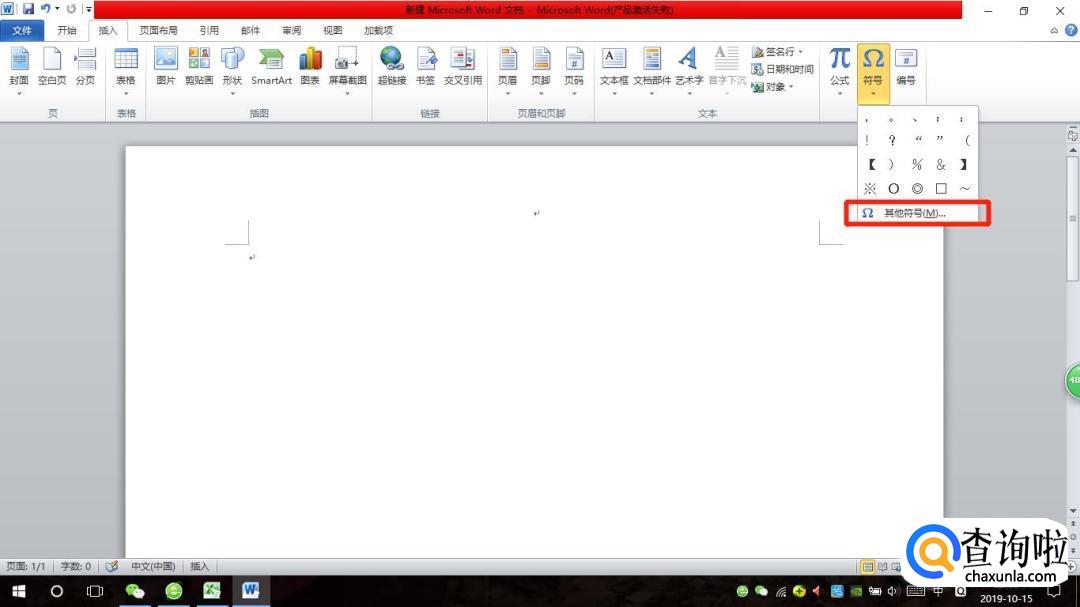
Task: Open the equation (公式) menu
Action: (x=840, y=69)
